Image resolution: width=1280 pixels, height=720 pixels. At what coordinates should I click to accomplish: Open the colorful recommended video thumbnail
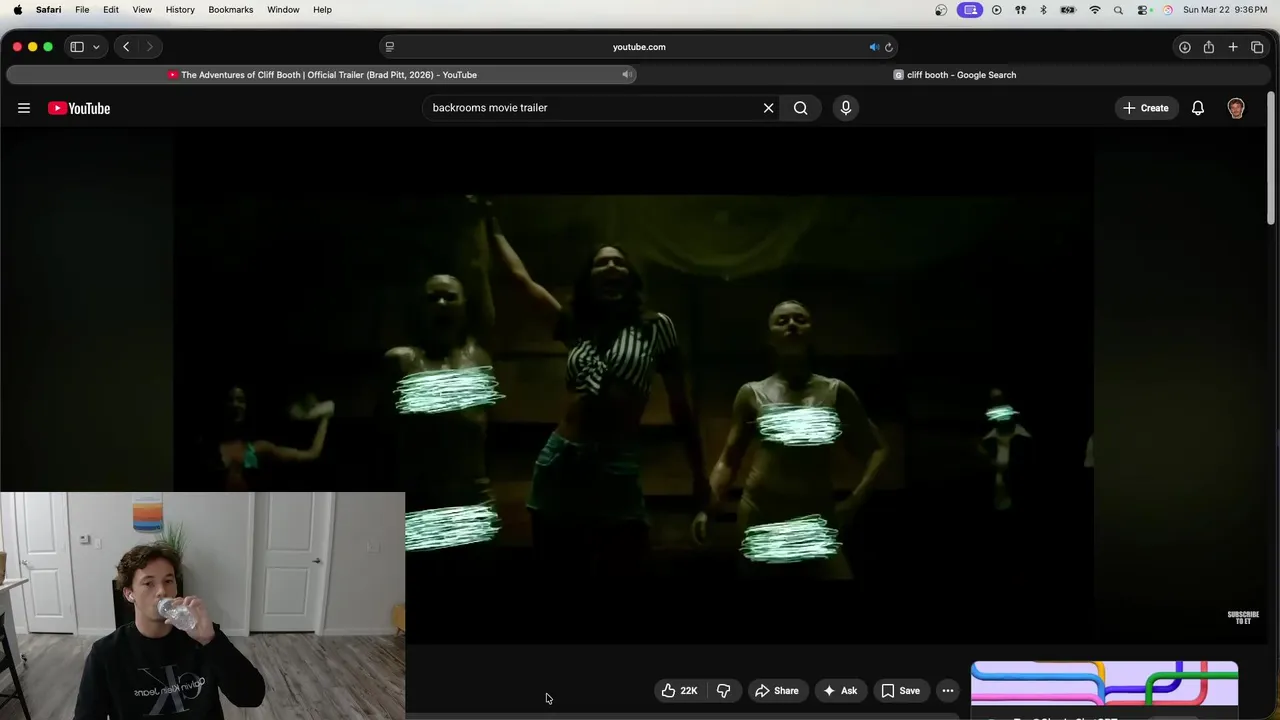coord(1104,685)
